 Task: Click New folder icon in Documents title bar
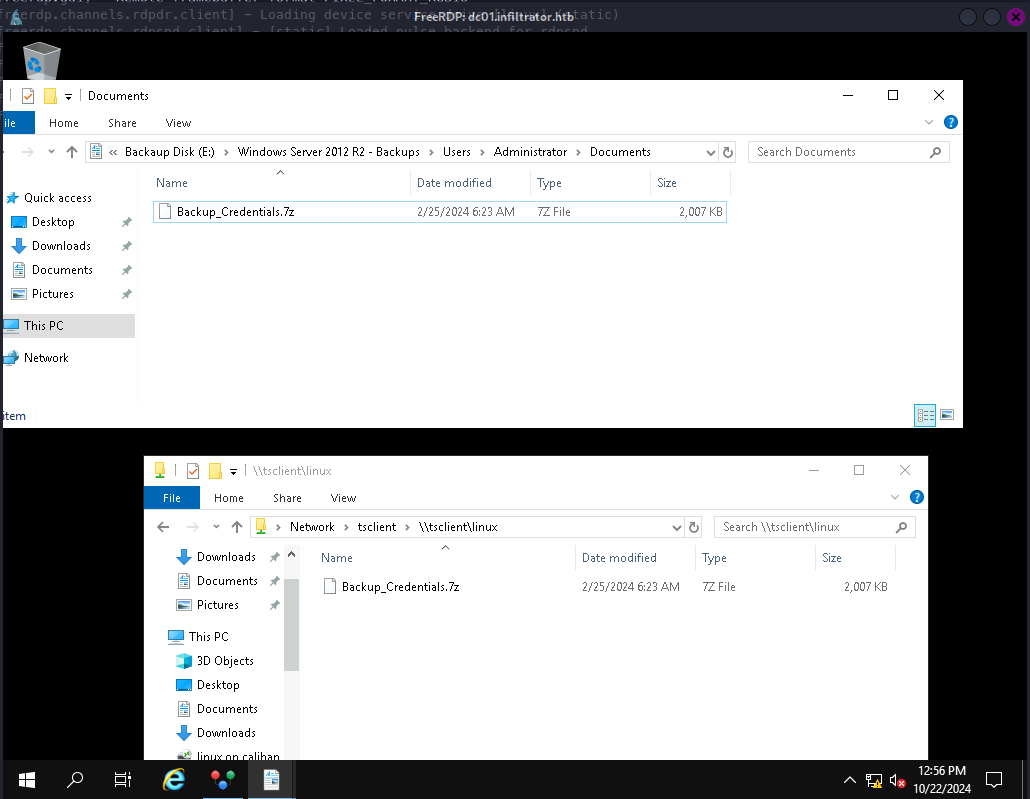click(x=50, y=96)
